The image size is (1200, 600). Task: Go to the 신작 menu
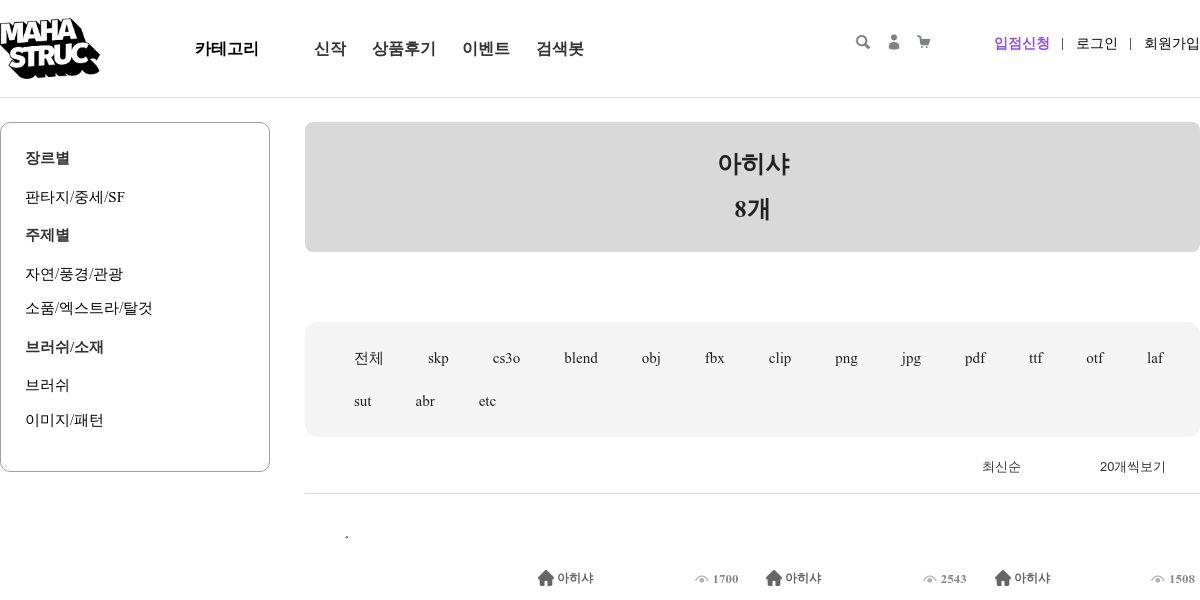330,48
